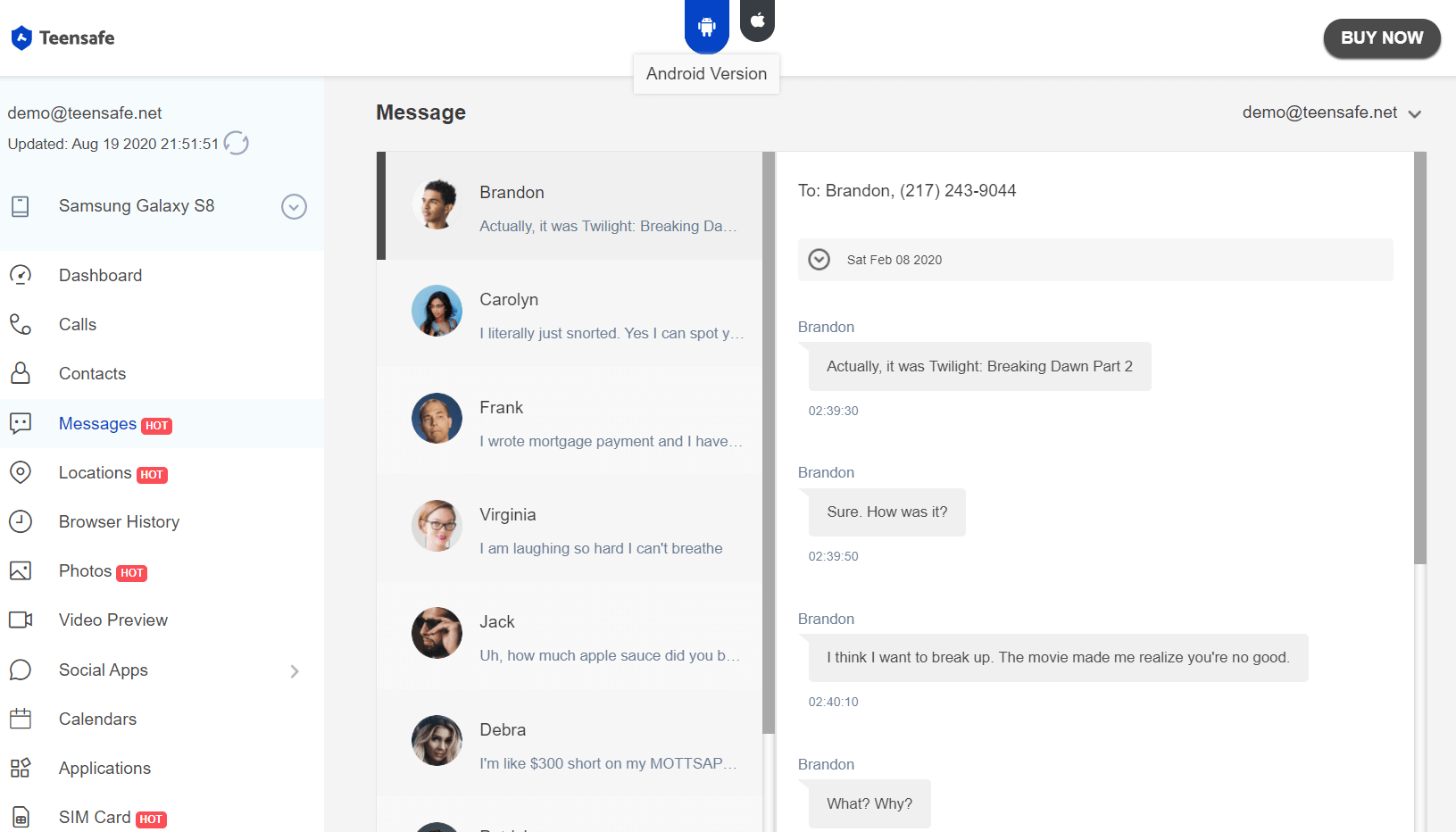Open Video Preview menu item
1456x832 pixels.
113,620
